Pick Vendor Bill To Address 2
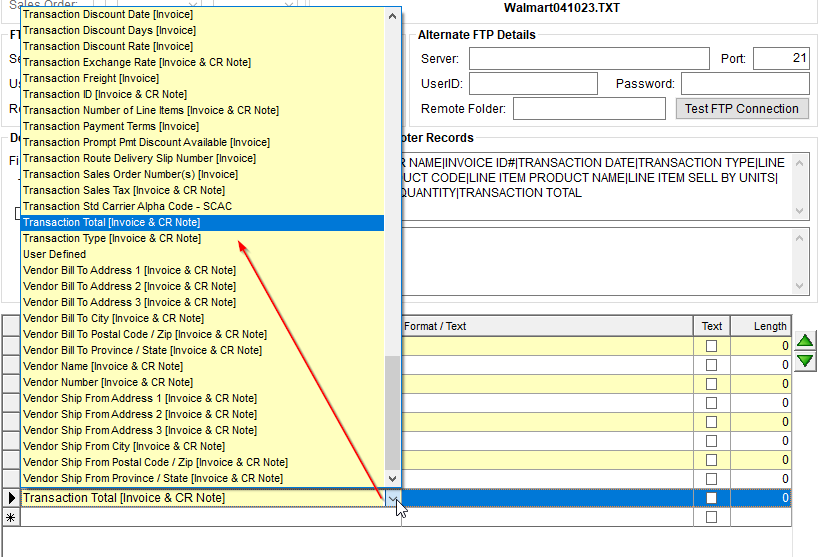 [x=202, y=286]
